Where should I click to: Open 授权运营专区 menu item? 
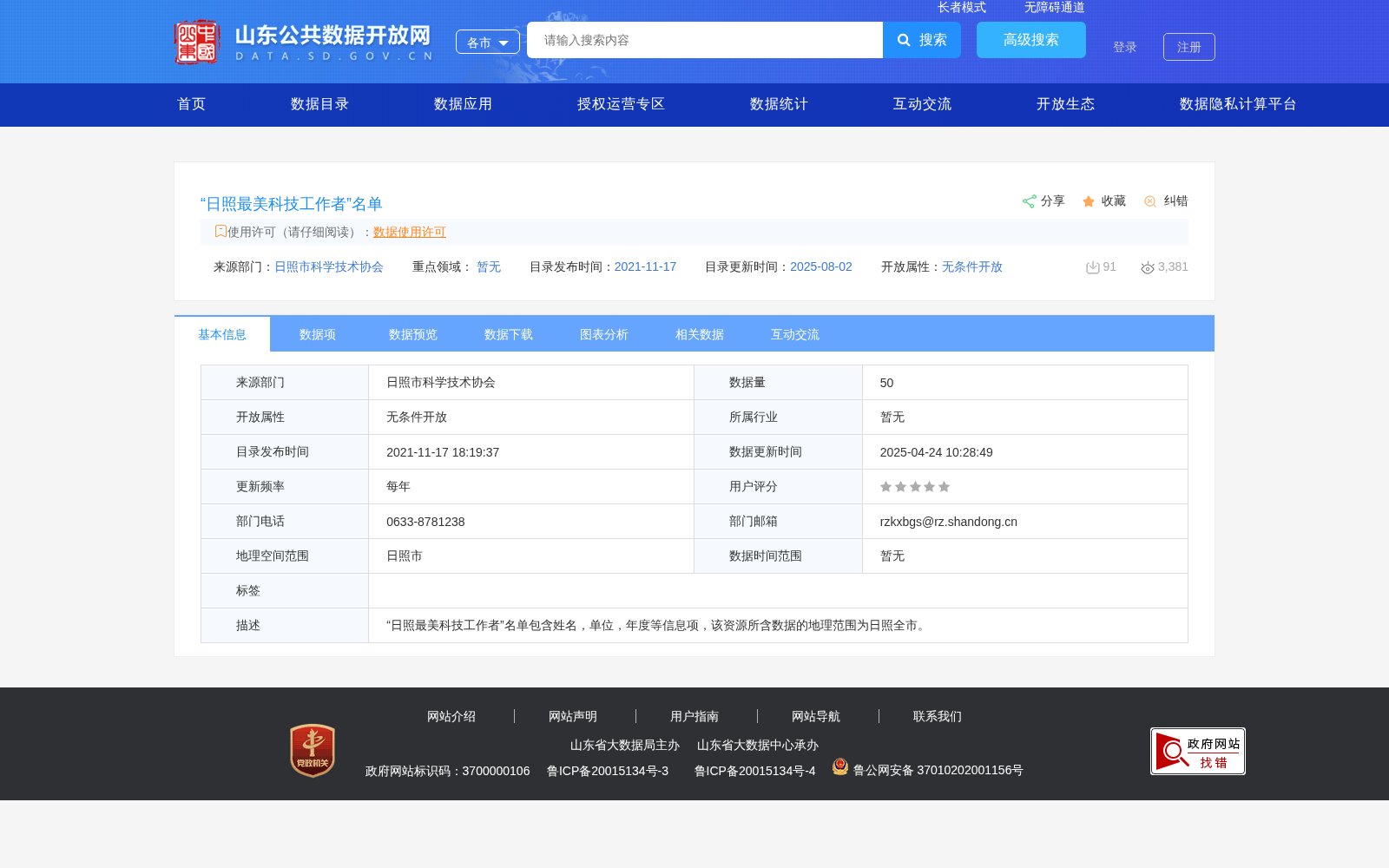tap(622, 104)
